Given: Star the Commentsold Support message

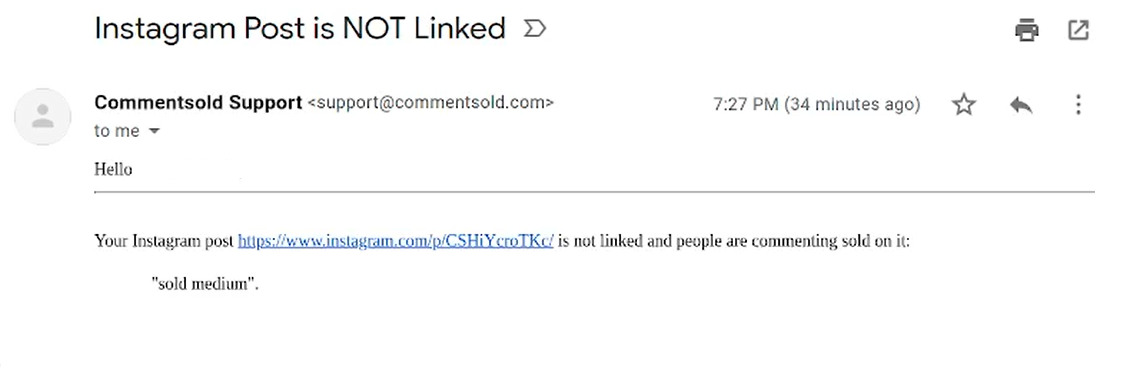Looking at the screenshot, I should 964,105.
